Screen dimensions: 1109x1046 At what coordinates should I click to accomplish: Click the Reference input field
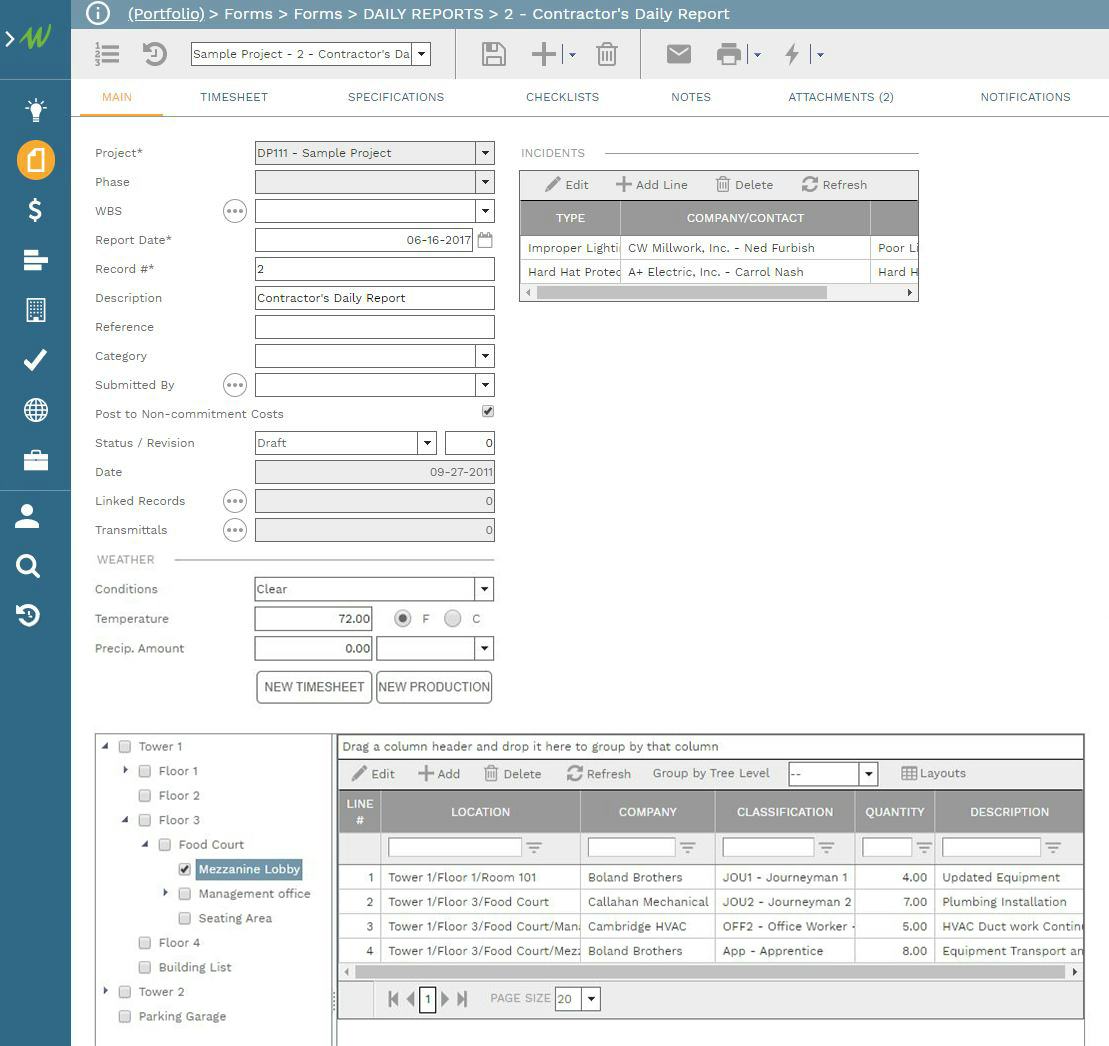tap(374, 327)
